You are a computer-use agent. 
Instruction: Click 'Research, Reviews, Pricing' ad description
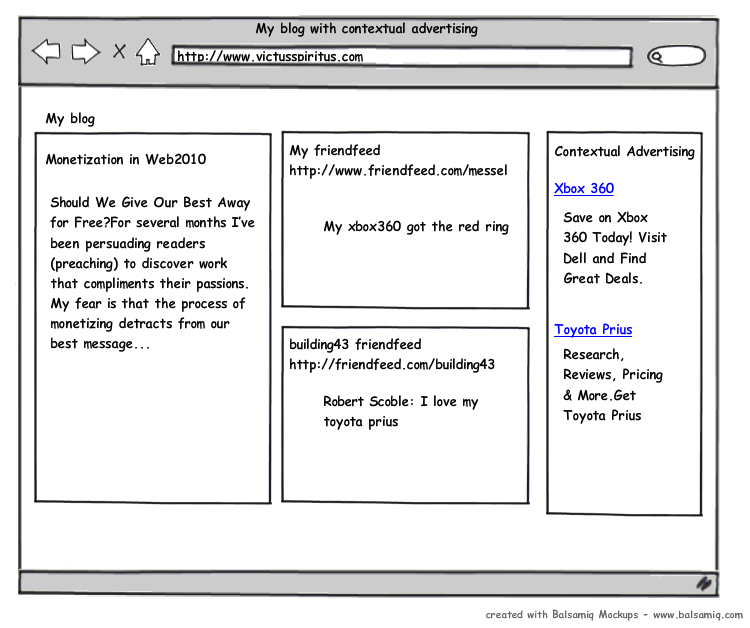(x=613, y=385)
